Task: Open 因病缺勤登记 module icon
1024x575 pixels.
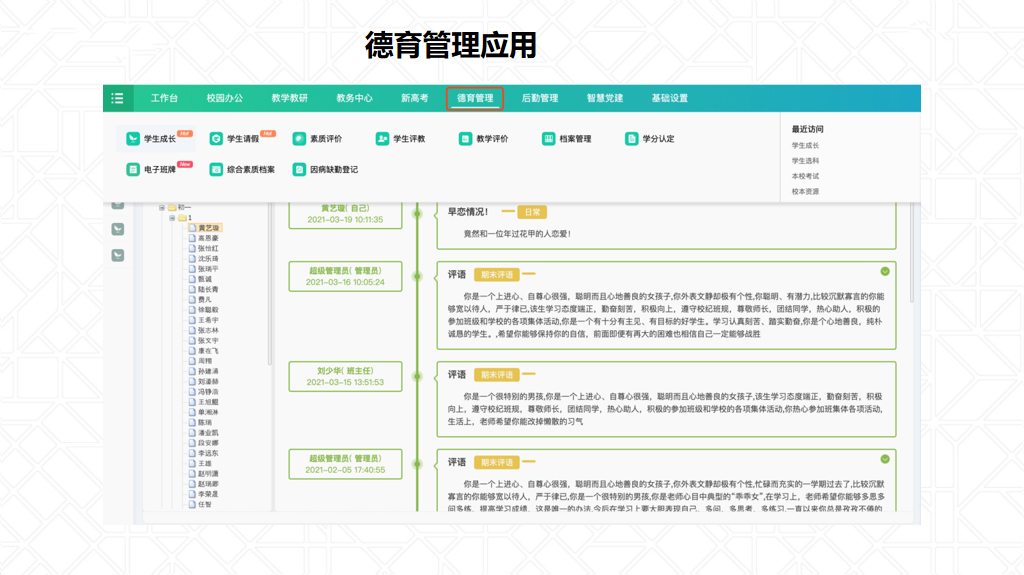Action: (x=299, y=170)
